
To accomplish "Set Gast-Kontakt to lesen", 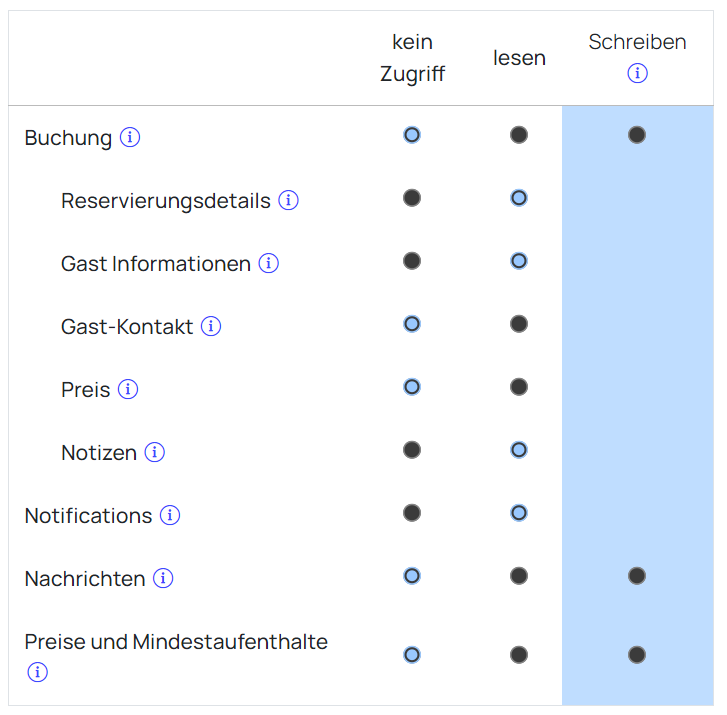I will pos(519,324).
